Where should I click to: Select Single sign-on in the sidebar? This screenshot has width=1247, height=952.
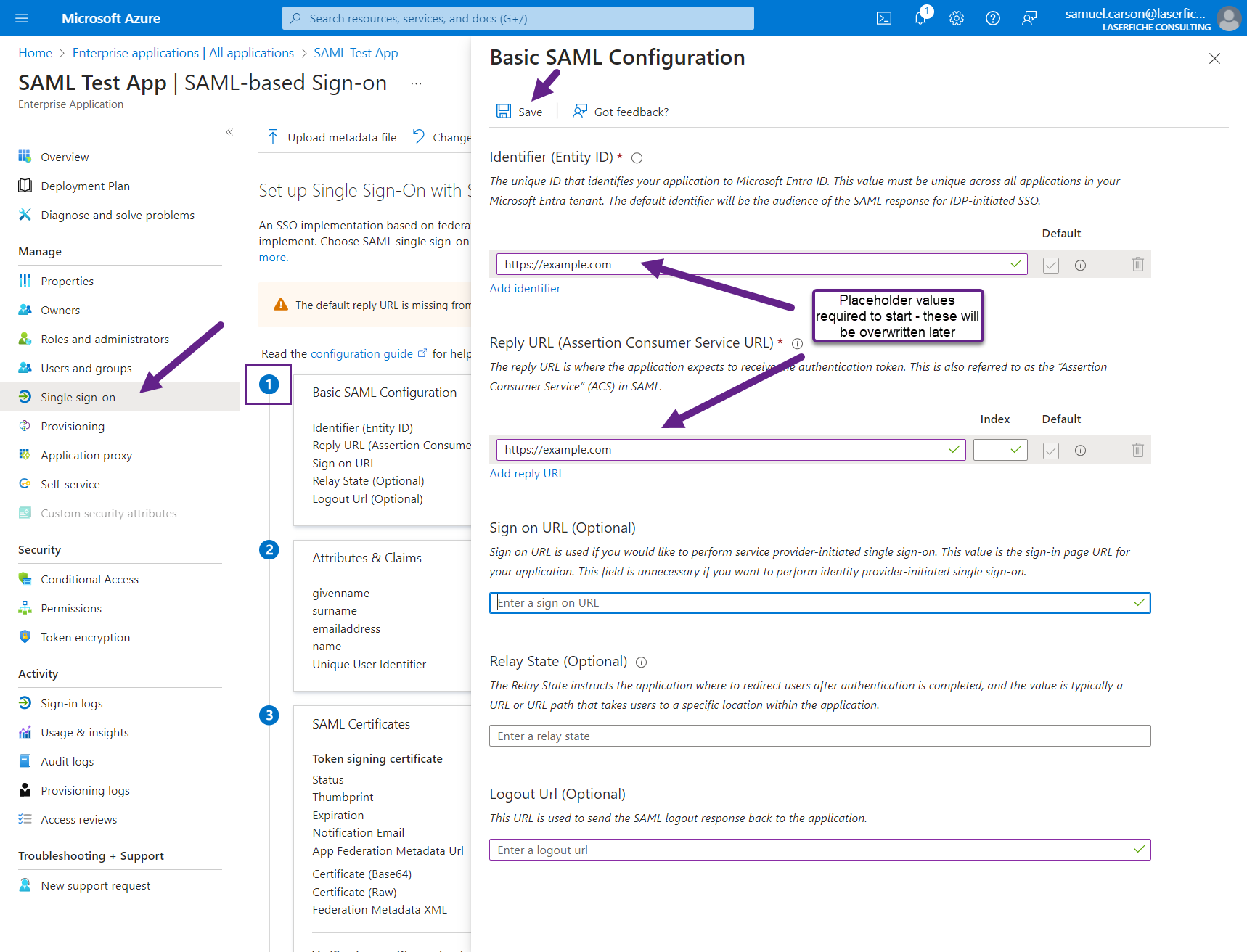click(78, 397)
